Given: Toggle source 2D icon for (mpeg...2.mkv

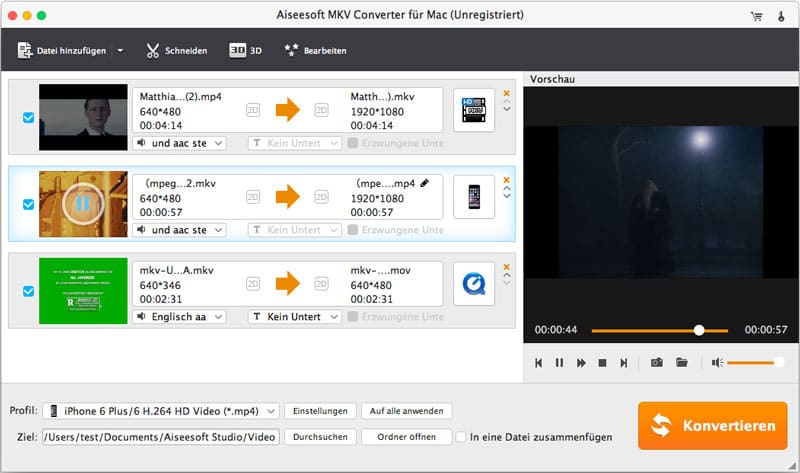Looking at the screenshot, I should tap(253, 197).
